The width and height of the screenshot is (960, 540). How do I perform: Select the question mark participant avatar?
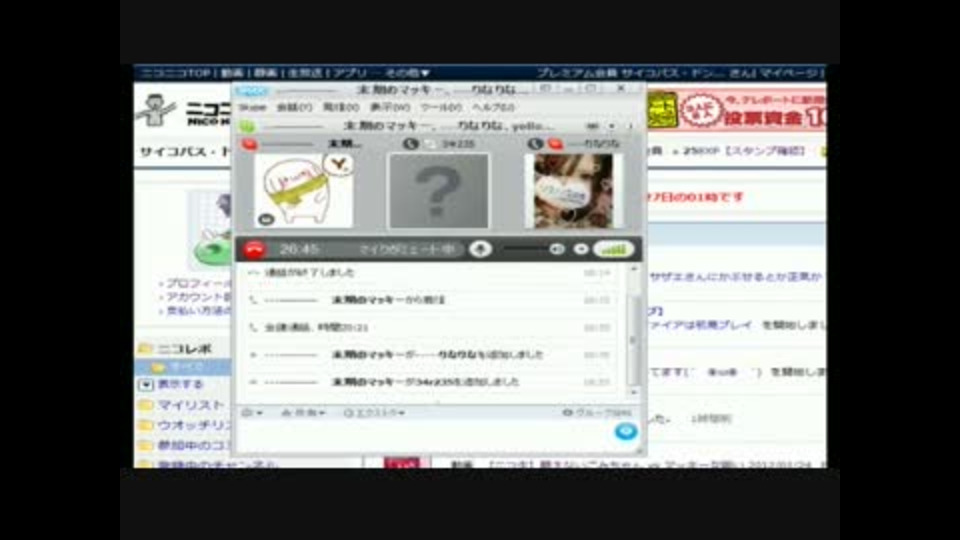click(x=439, y=191)
